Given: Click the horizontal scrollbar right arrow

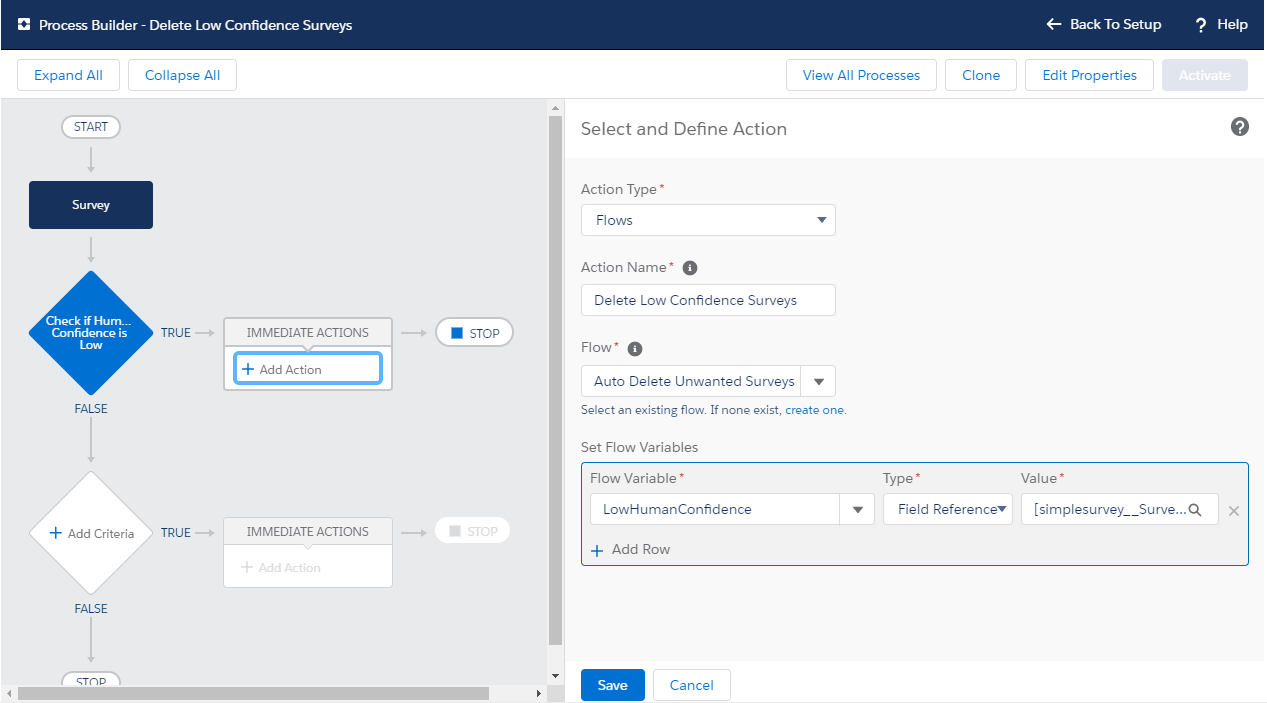Looking at the screenshot, I should tap(538, 693).
